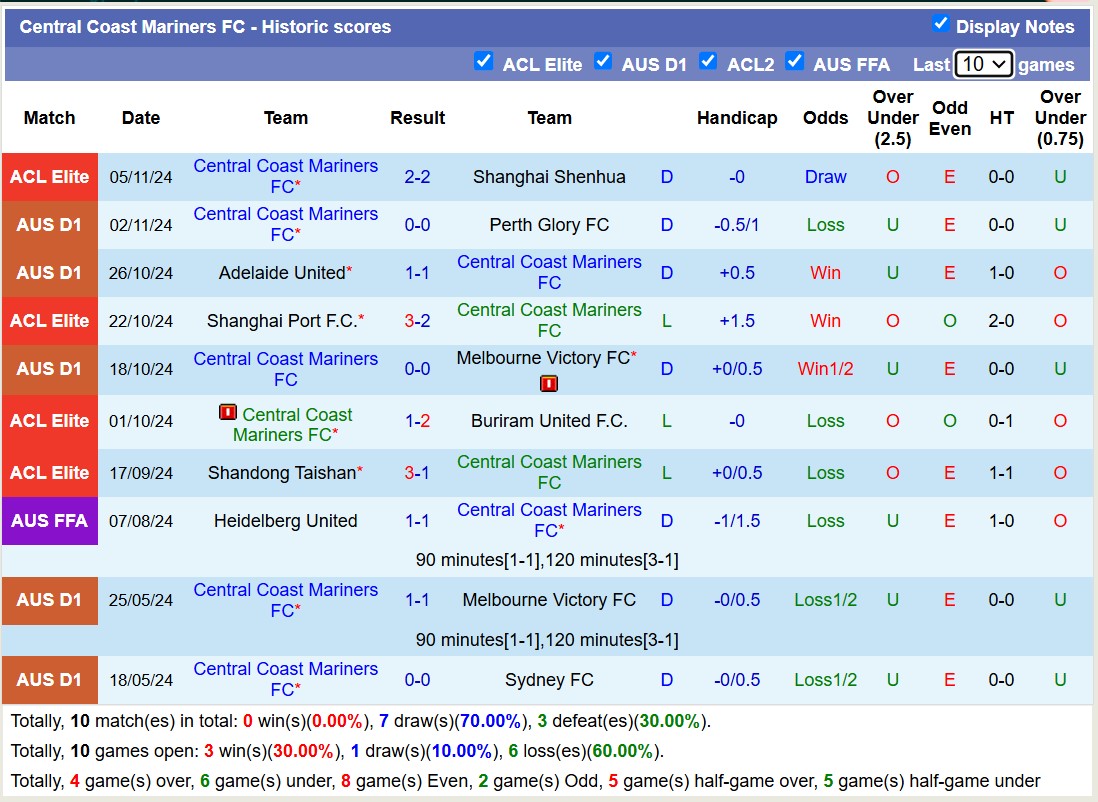This screenshot has height=802, width=1098.
Task: Click ACL Elite label for 05/11/24 match
Action: 50,177
